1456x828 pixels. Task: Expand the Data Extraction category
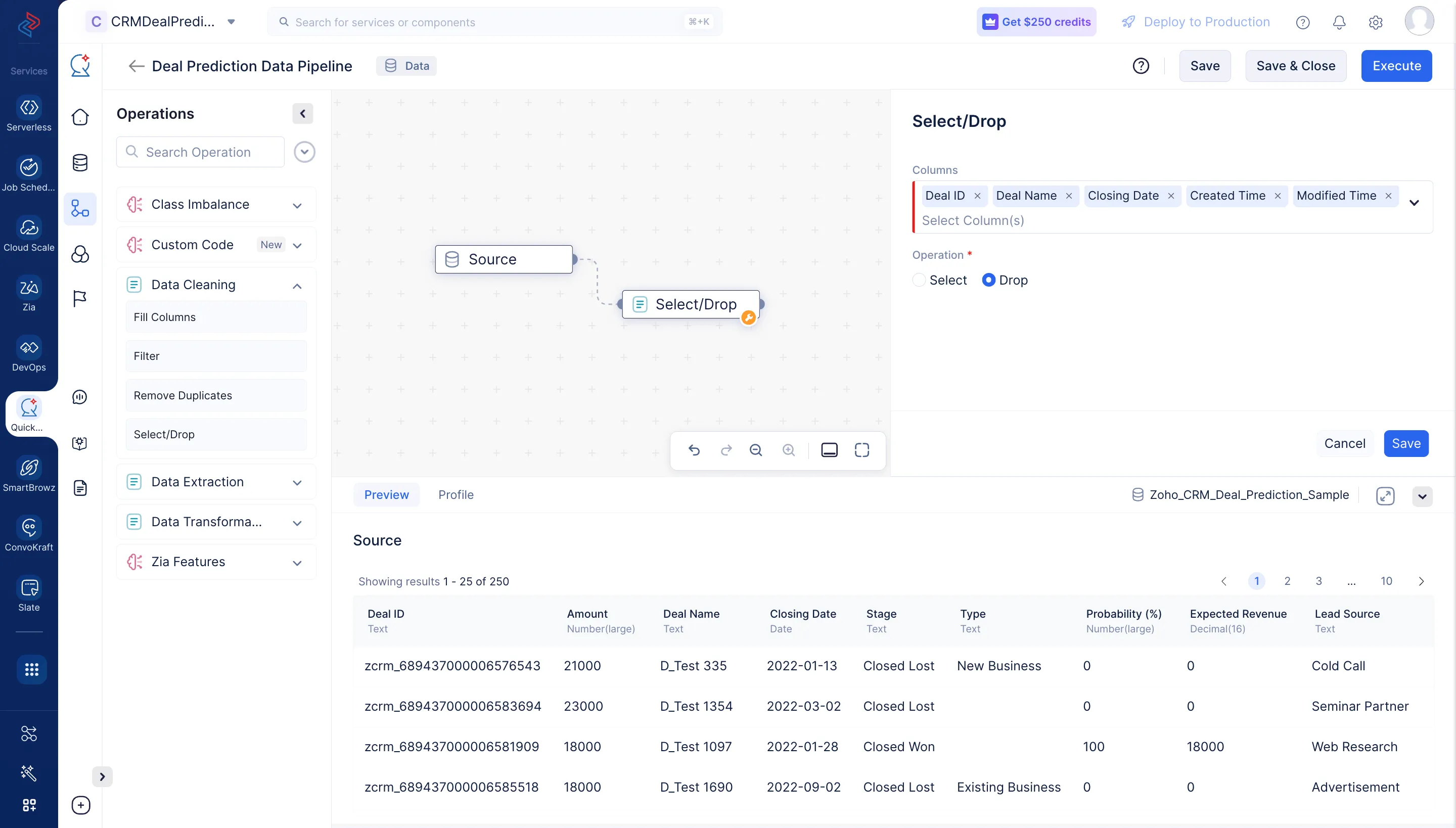point(297,482)
